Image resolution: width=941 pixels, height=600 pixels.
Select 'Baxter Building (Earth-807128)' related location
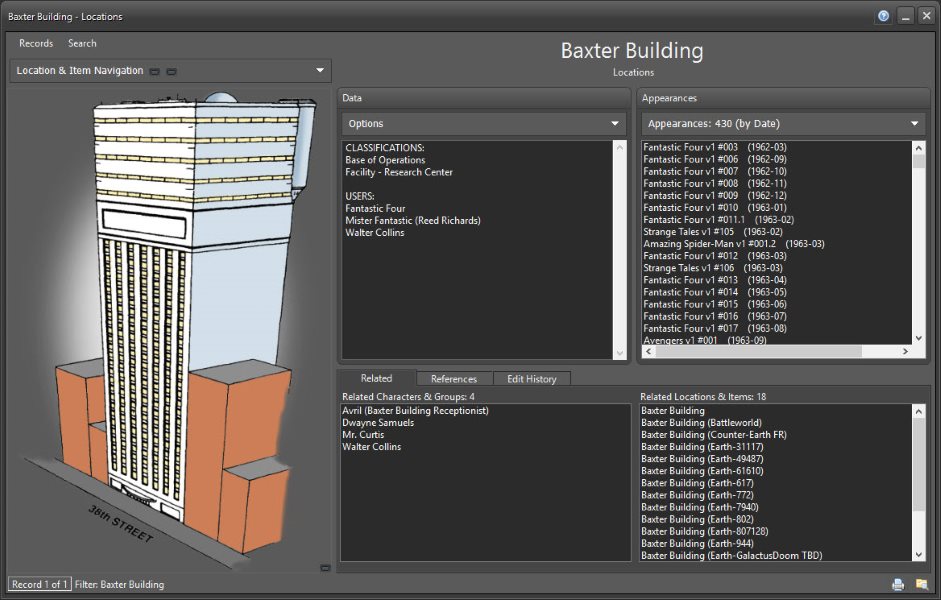click(705, 531)
